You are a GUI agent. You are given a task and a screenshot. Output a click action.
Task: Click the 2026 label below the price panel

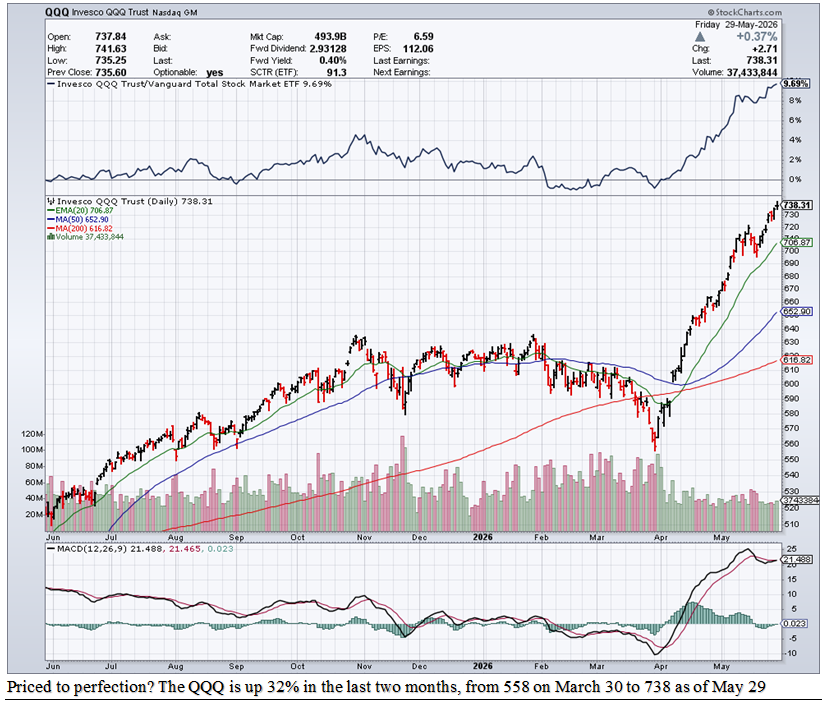point(483,537)
